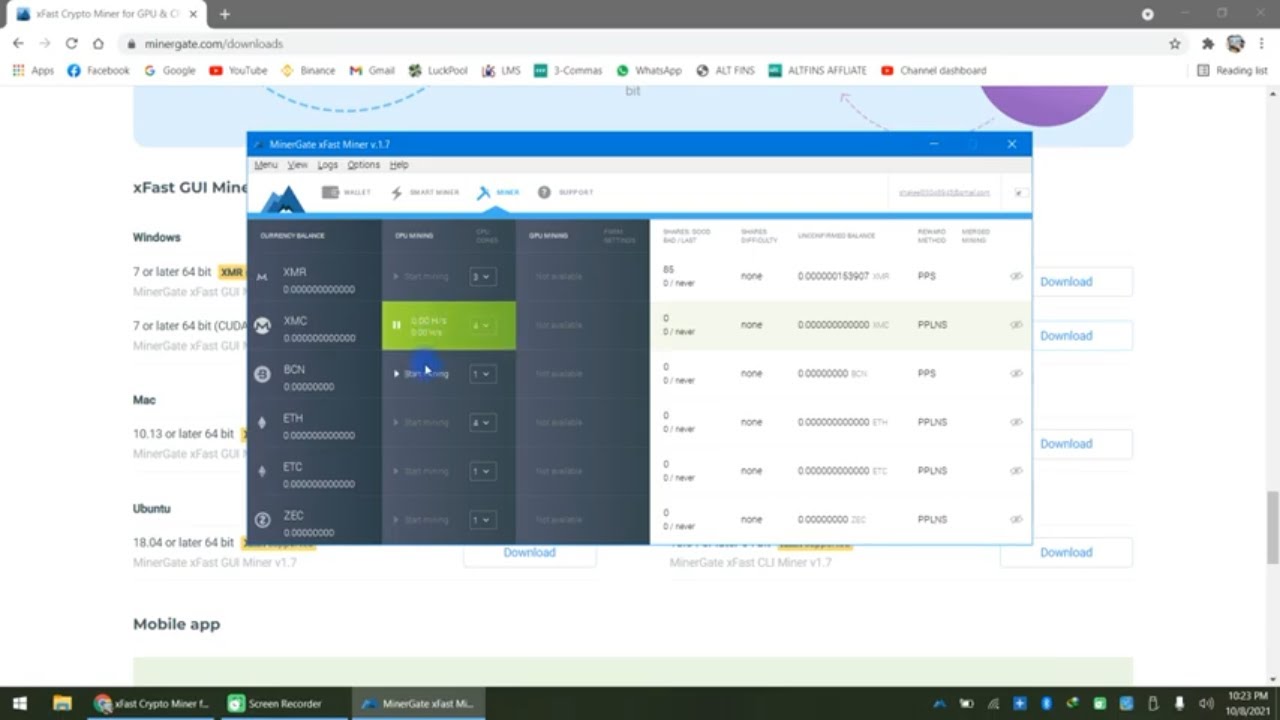Open the Facebook bookmark
The image size is (1280, 720).
(98, 71)
